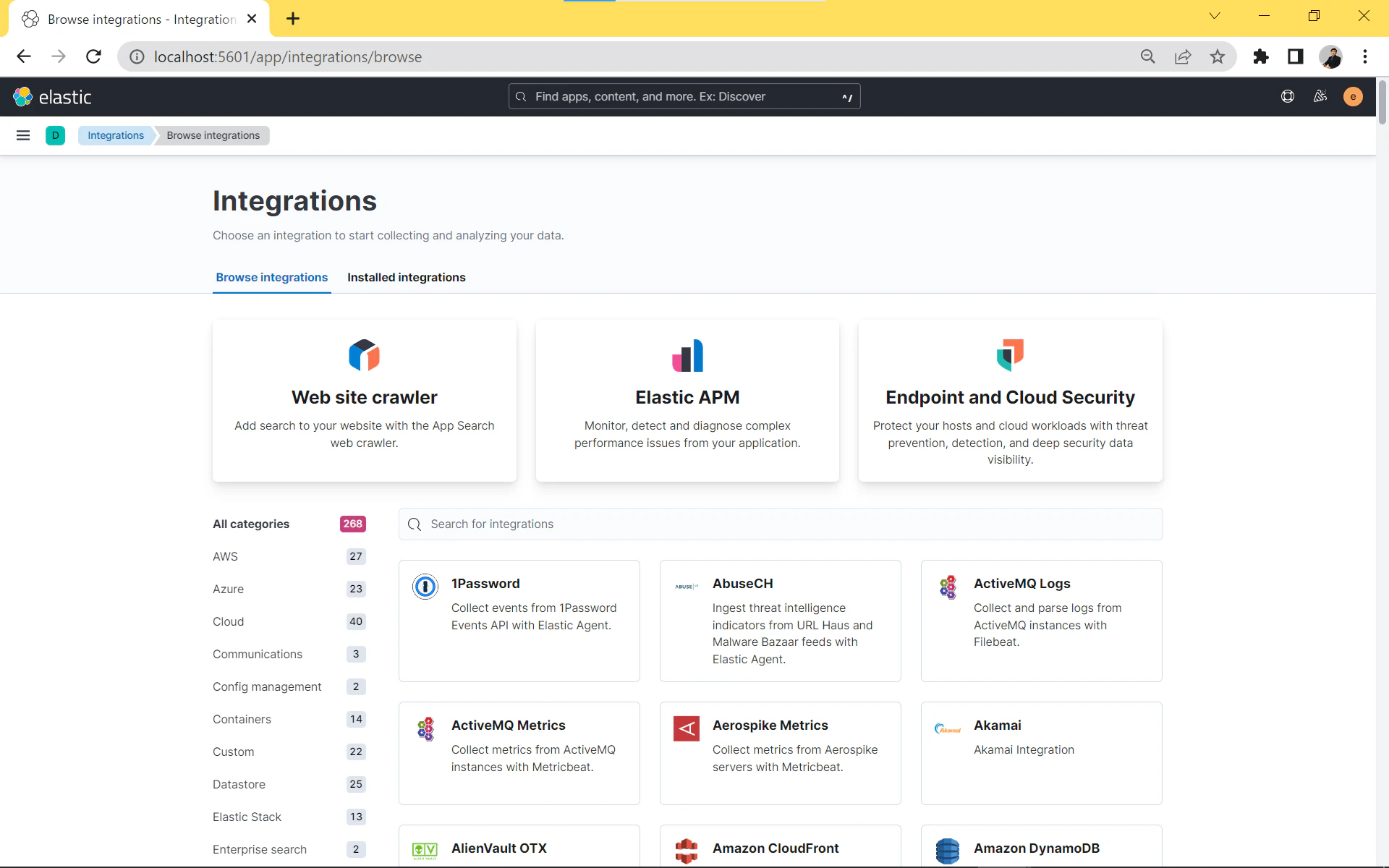The height and width of the screenshot is (868, 1389).
Task: Expand the browser tab search chevron
Action: 1215,16
